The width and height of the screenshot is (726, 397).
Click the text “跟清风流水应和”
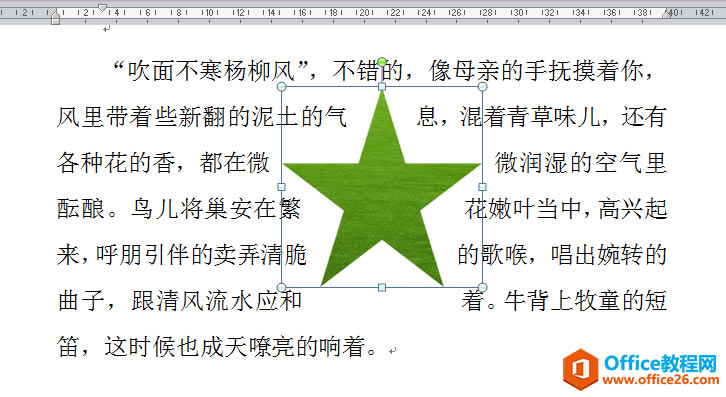point(216,300)
